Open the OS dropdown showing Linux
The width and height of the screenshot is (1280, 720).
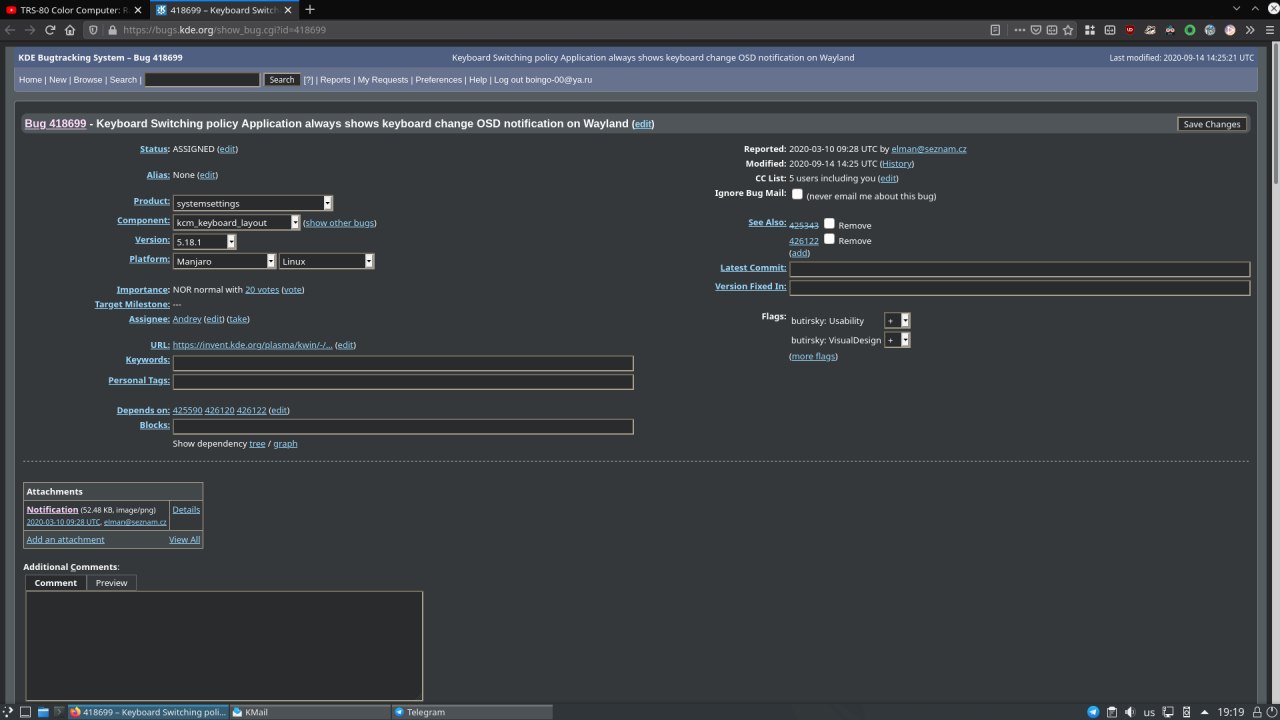coord(327,261)
